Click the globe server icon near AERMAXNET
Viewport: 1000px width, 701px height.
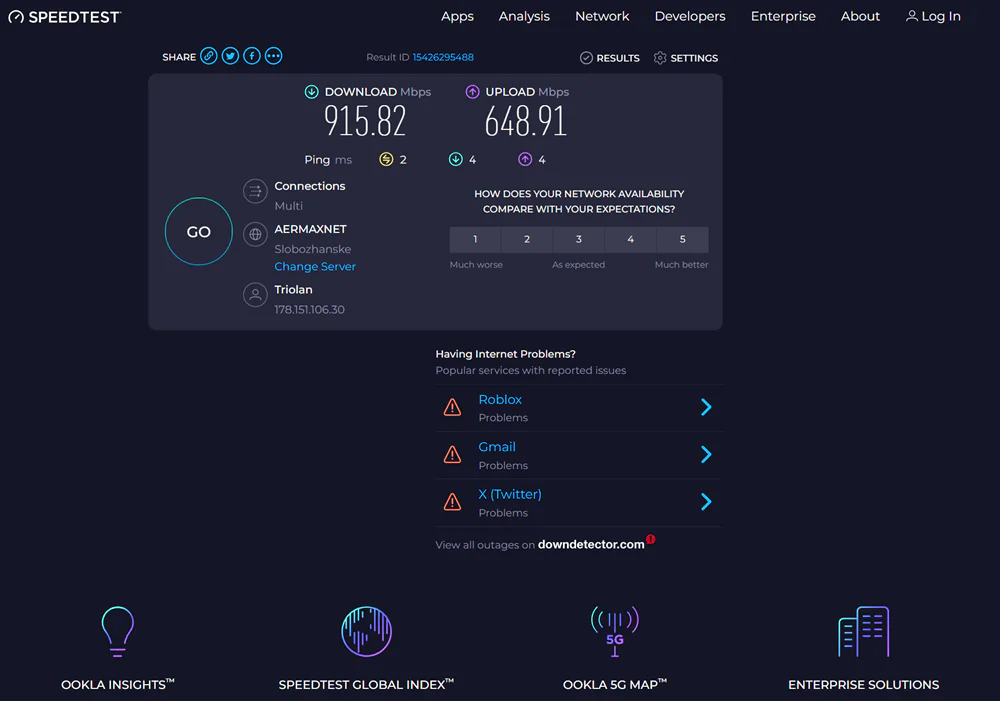(255, 234)
